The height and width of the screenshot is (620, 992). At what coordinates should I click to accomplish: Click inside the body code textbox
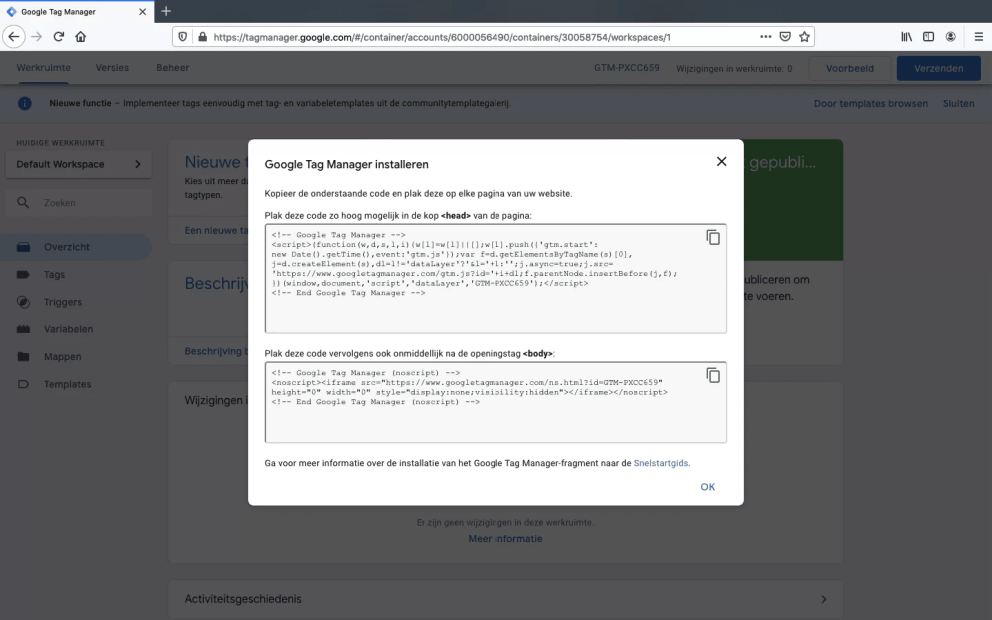click(495, 402)
